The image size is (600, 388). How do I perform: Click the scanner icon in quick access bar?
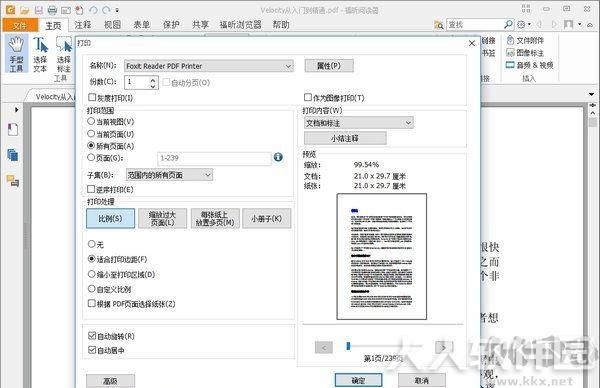tap(66, 10)
